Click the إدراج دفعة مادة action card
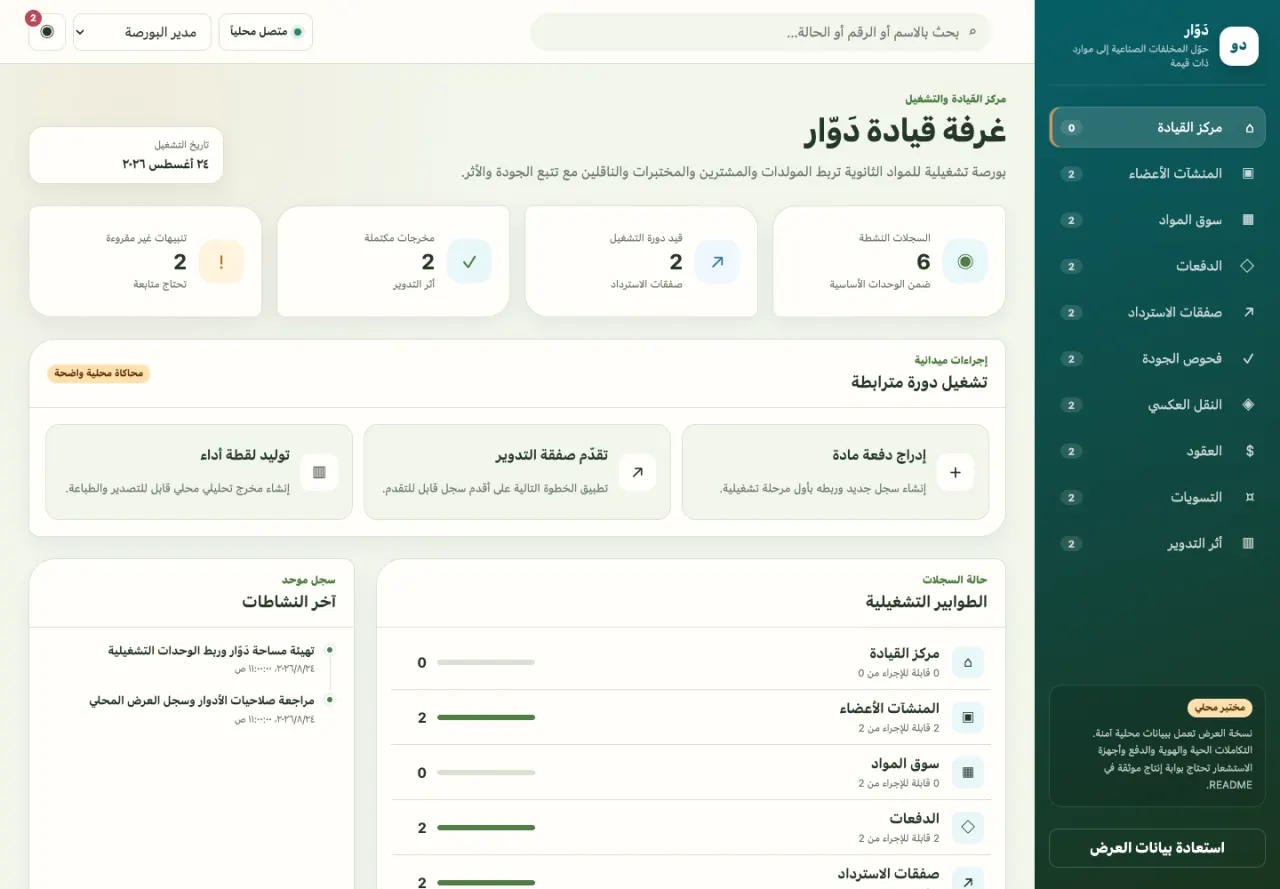Image resolution: width=1280 pixels, height=889 pixels. [x=835, y=472]
